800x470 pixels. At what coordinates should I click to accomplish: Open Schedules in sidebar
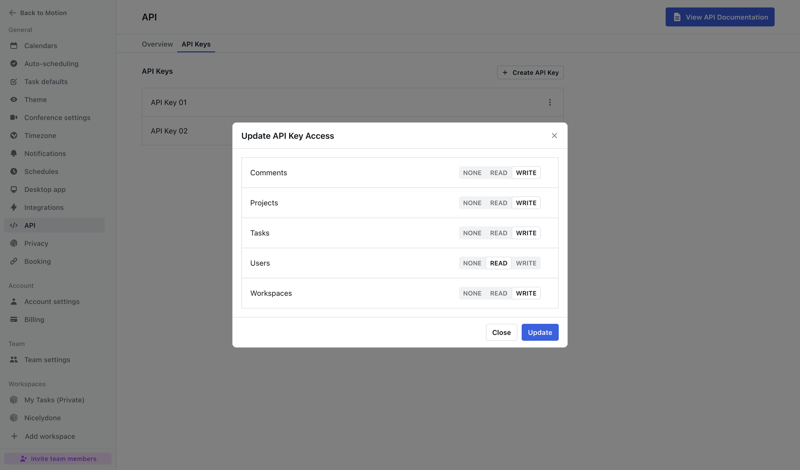pyautogui.click(x=55, y=171)
